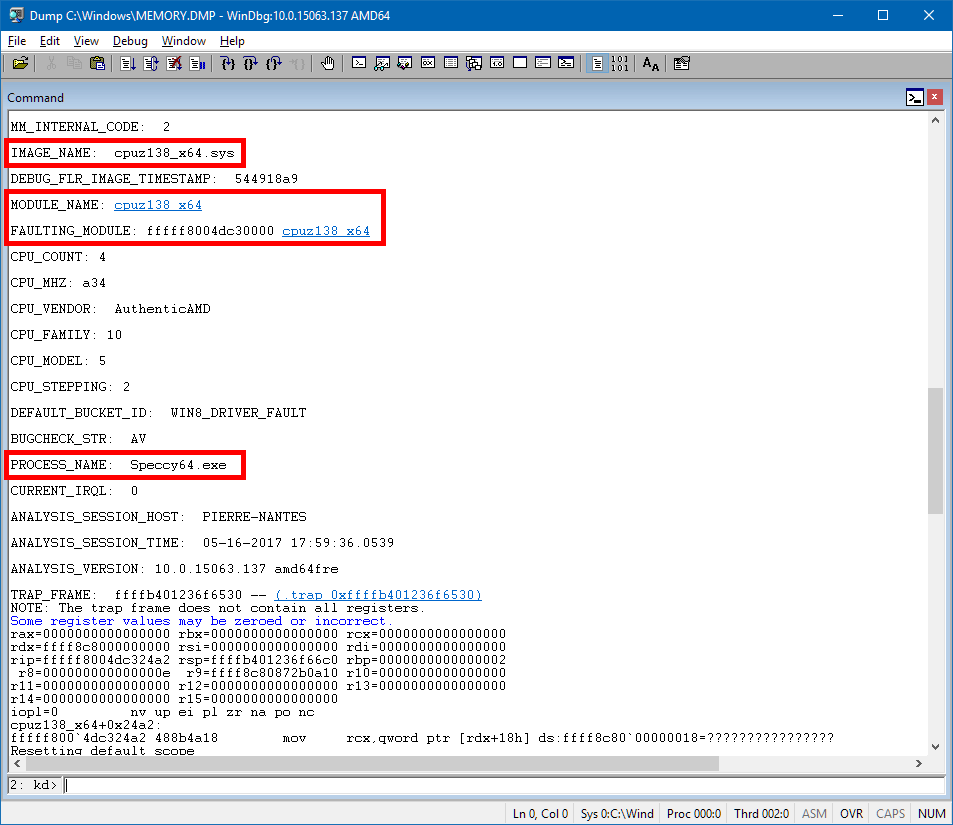The width and height of the screenshot is (953, 825).
Task: Click the hand breakpoint icon in toolbar
Action: [328, 63]
